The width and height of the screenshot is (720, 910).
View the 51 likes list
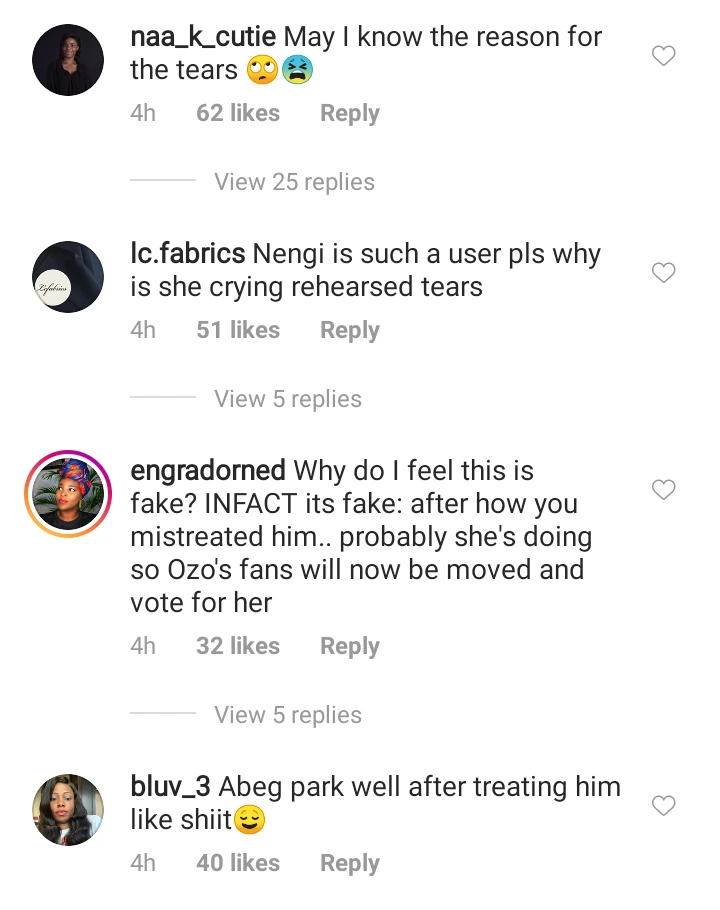tap(238, 330)
